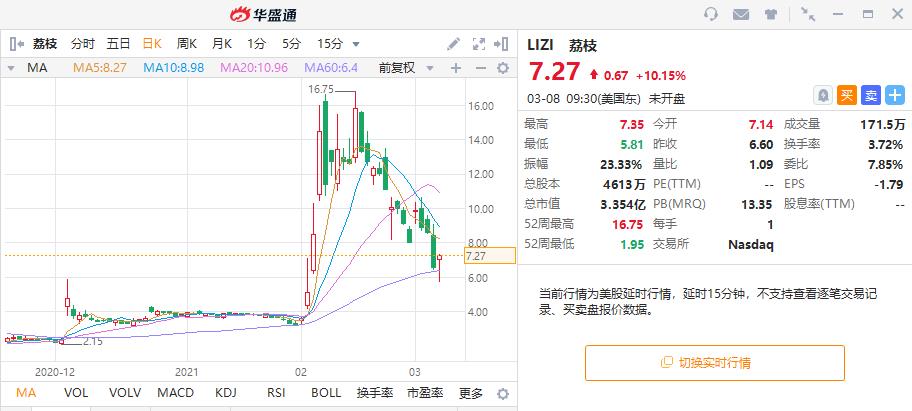Screen dimensions: 912x411
Task: Click MA10:8.98 legend label
Action: click(x=174, y=68)
